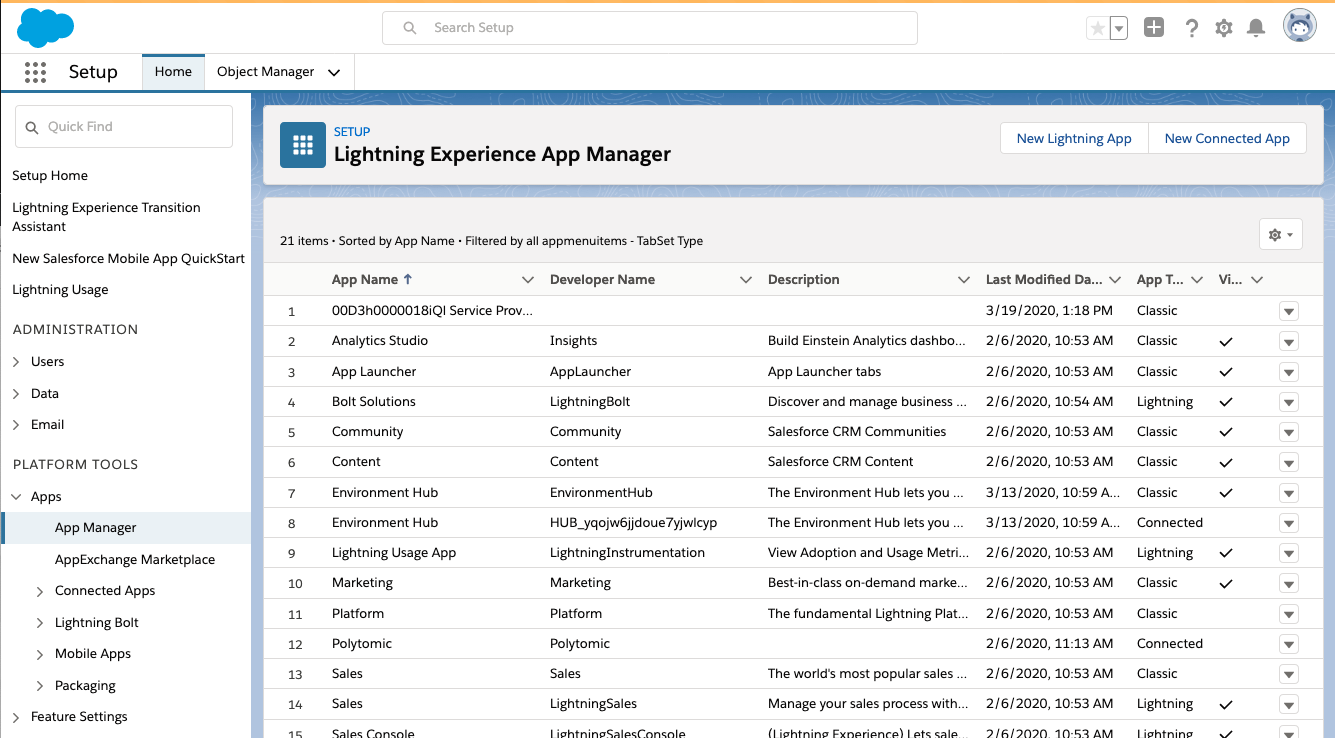Image resolution: width=1335 pixels, height=738 pixels.
Task: Select the Home tab
Action: (x=173, y=72)
